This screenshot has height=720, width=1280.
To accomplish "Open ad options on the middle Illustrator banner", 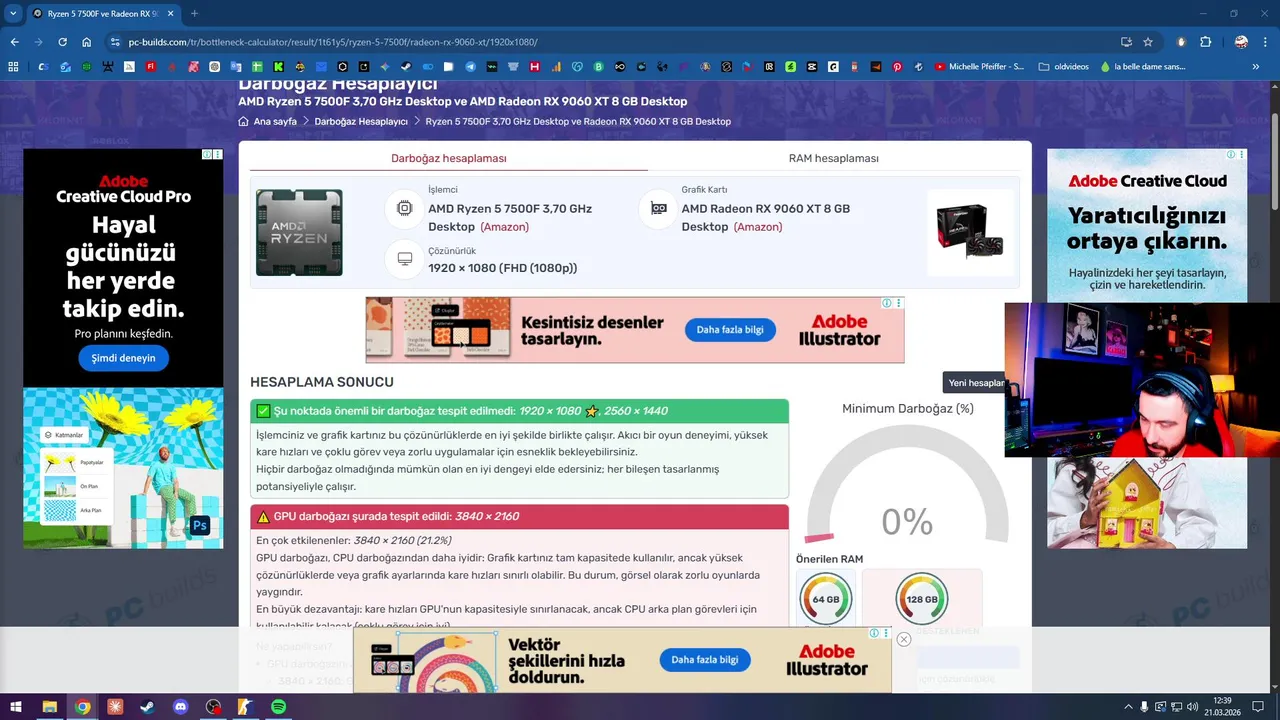I will pyautogui.click(x=898, y=303).
